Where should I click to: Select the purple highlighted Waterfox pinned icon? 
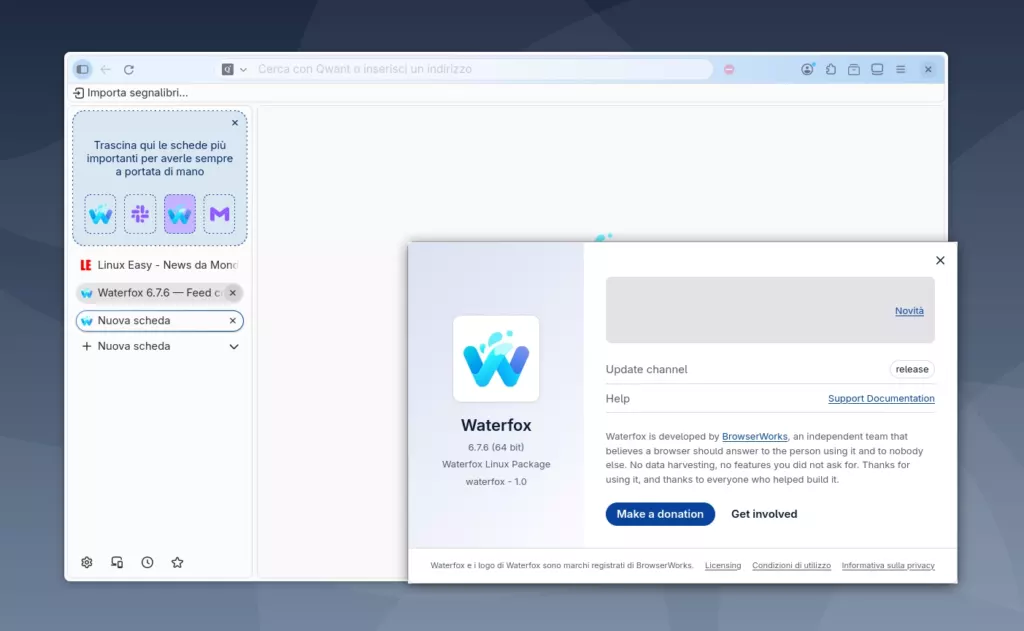[180, 214]
